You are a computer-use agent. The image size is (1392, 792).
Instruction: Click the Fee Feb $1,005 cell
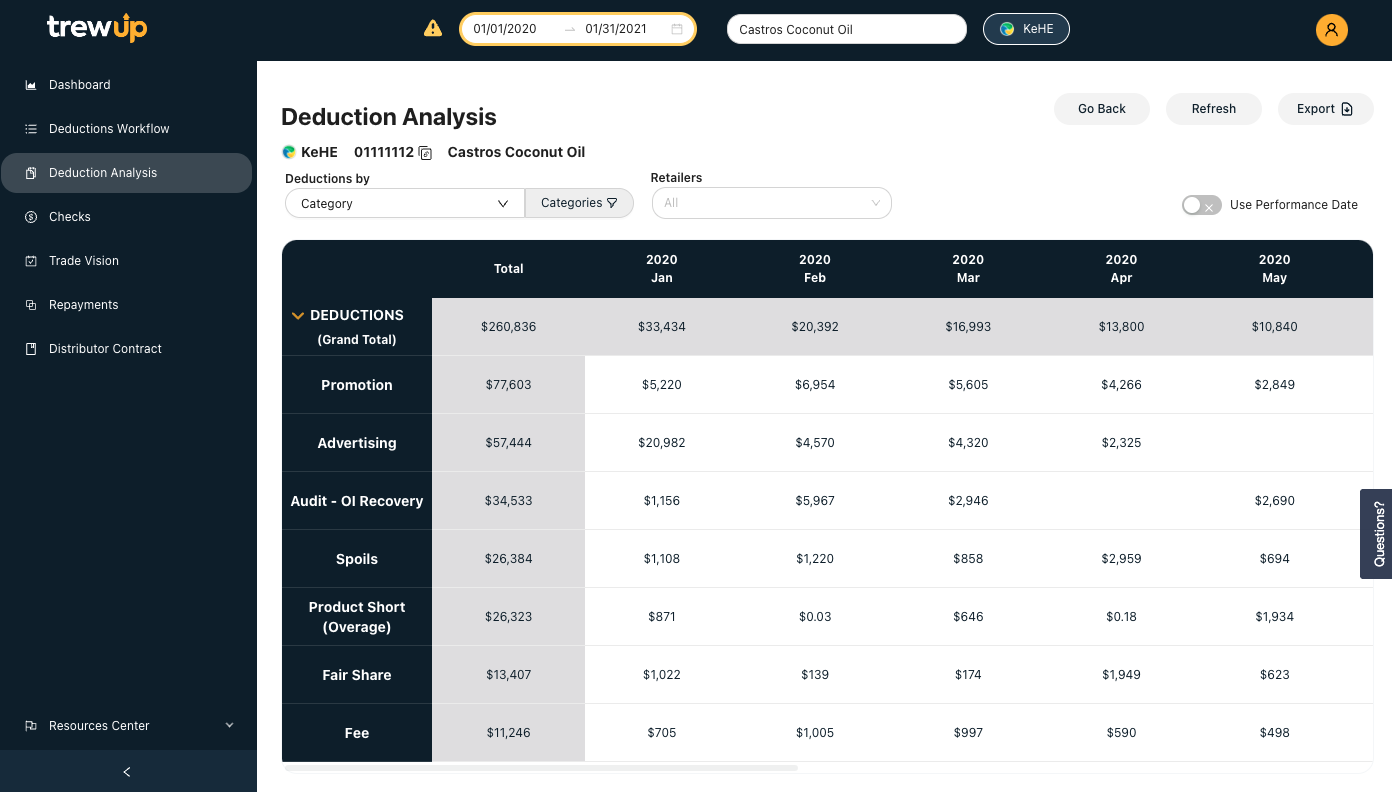tap(815, 733)
